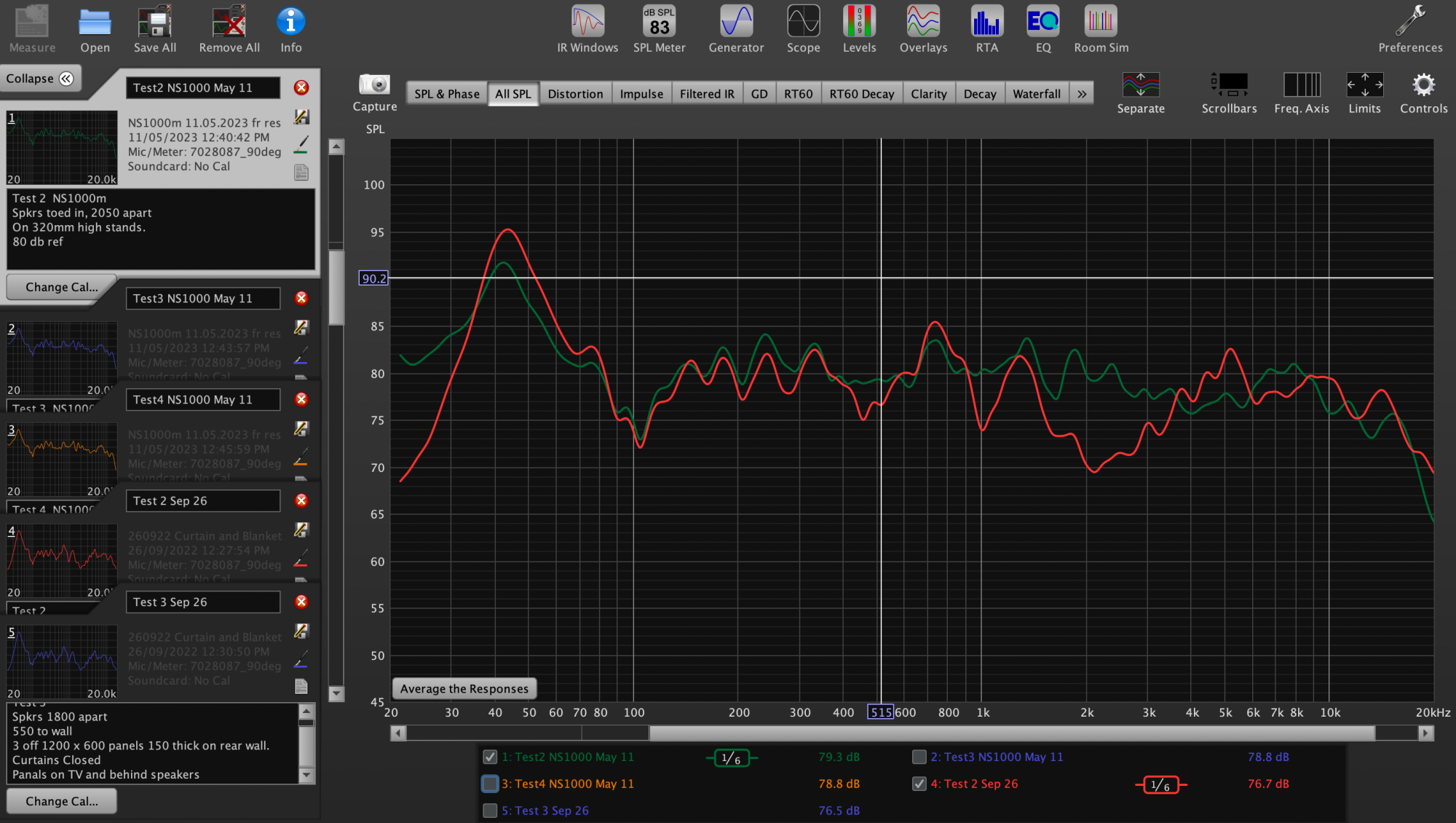Collapse the measurements side panel
The height and width of the screenshot is (823, 1456).
point(40,79)
